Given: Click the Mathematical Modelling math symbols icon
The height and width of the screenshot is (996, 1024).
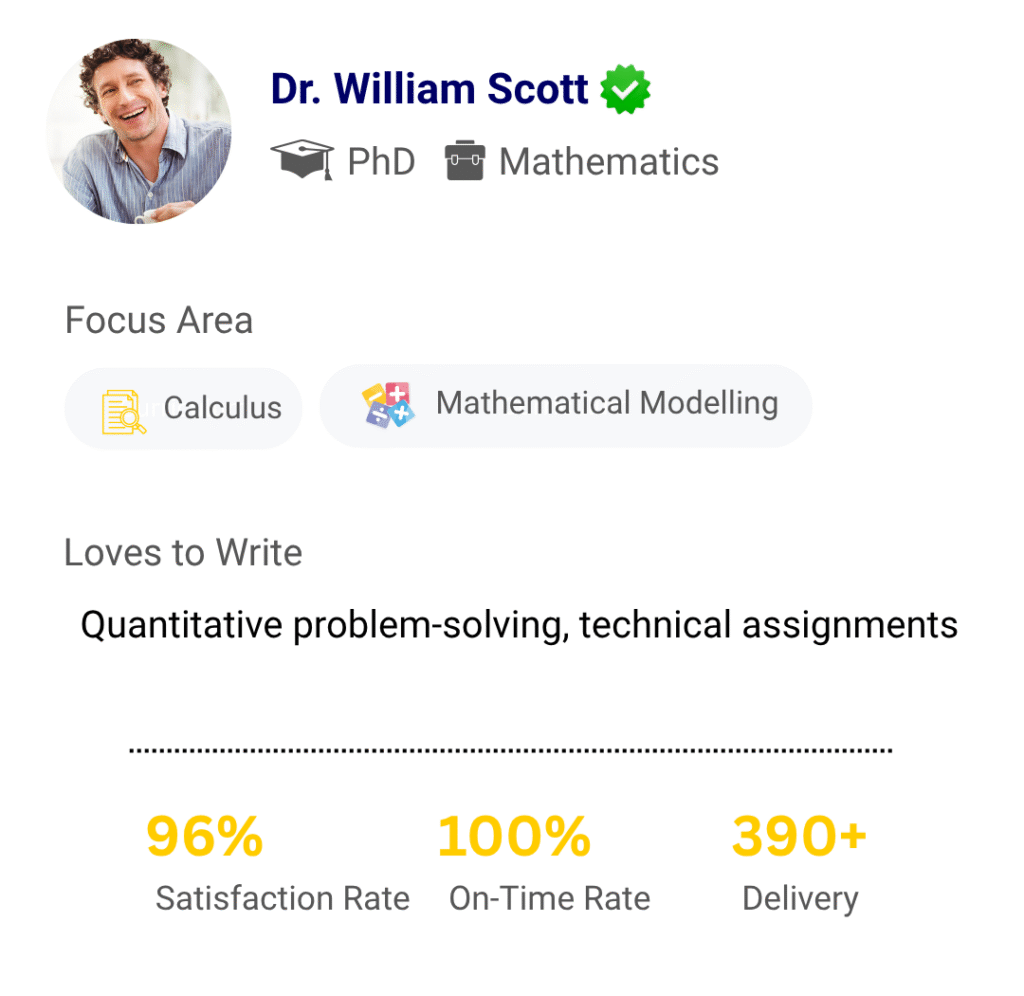Looking at the screenshot, I should click(x=387, y=404).
